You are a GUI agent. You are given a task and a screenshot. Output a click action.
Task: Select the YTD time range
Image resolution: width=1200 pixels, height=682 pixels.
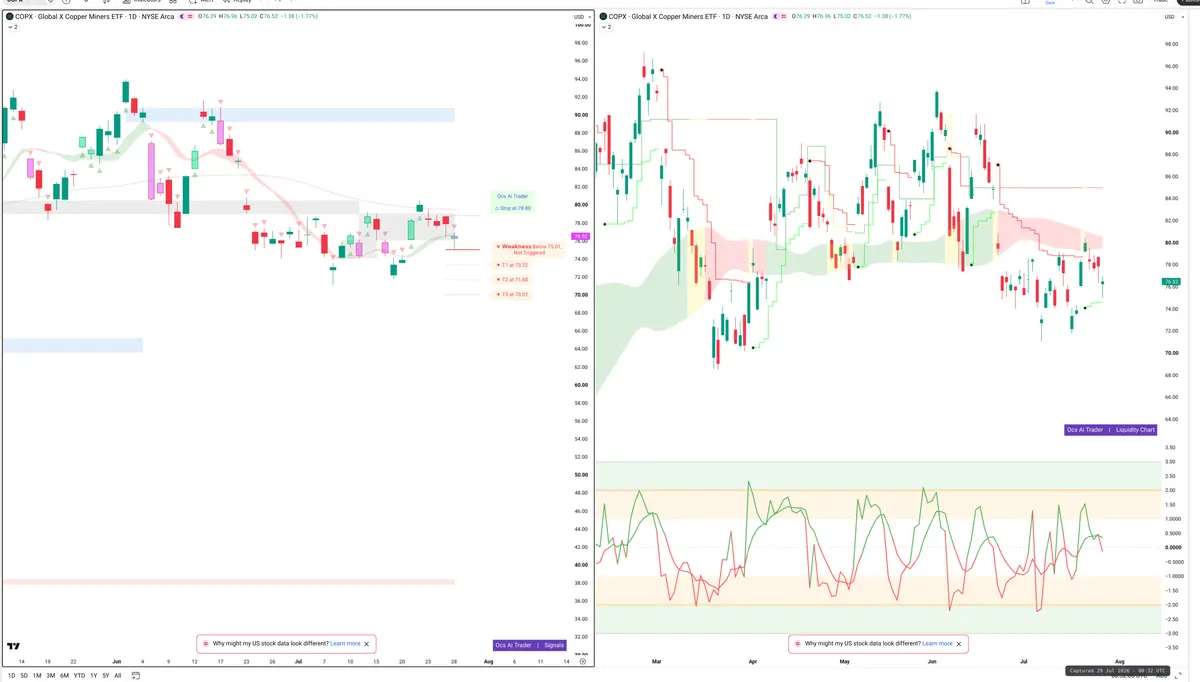pyautogui.click(x=79, y=676)
